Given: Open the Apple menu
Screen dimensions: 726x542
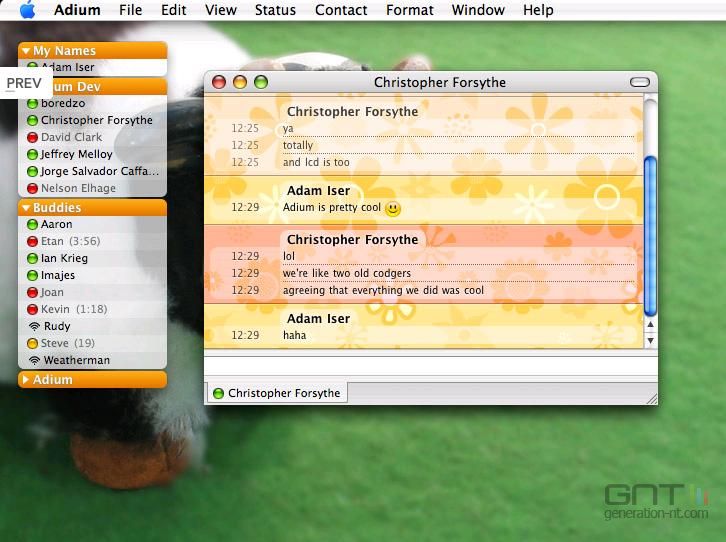Looking at the screenshot, I should [x=27, y=10].
